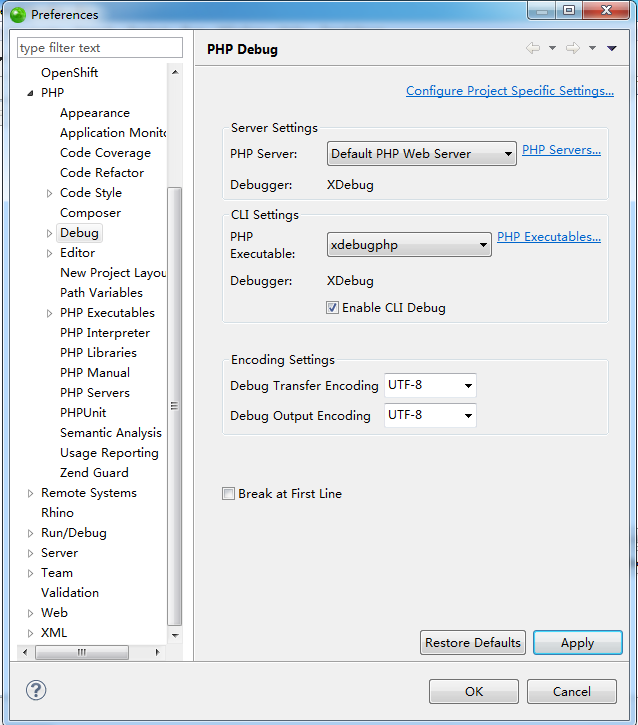This screenshot has width=638, height=725.
Task: Select Composer in the preferences tree
Action: coord(90,213)
